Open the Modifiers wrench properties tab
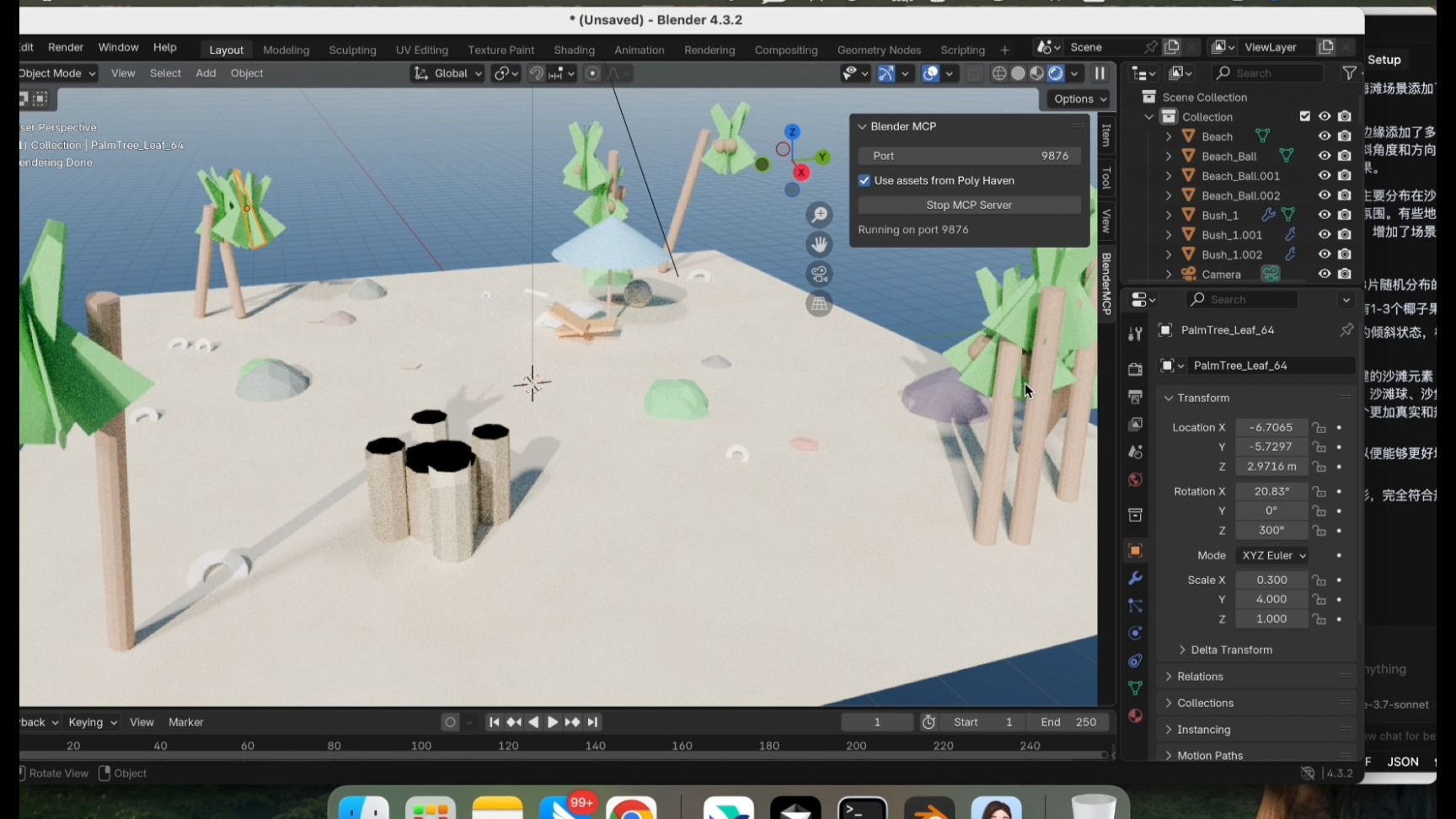The width and height of the screenshot is (1456, 819). click(x=1135, y=579)
